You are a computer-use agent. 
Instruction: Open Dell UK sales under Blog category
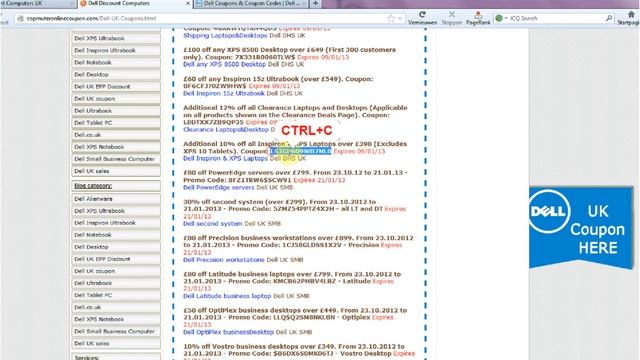coord(116,343)
